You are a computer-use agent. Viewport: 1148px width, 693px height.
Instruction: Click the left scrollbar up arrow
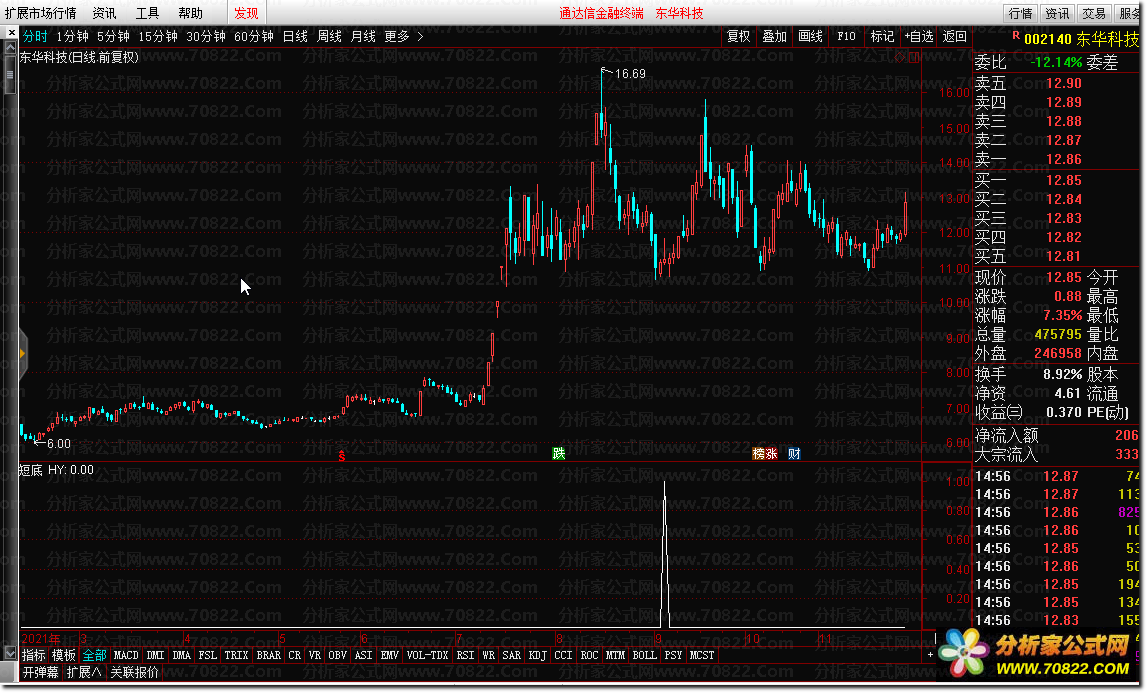point(10,48)
